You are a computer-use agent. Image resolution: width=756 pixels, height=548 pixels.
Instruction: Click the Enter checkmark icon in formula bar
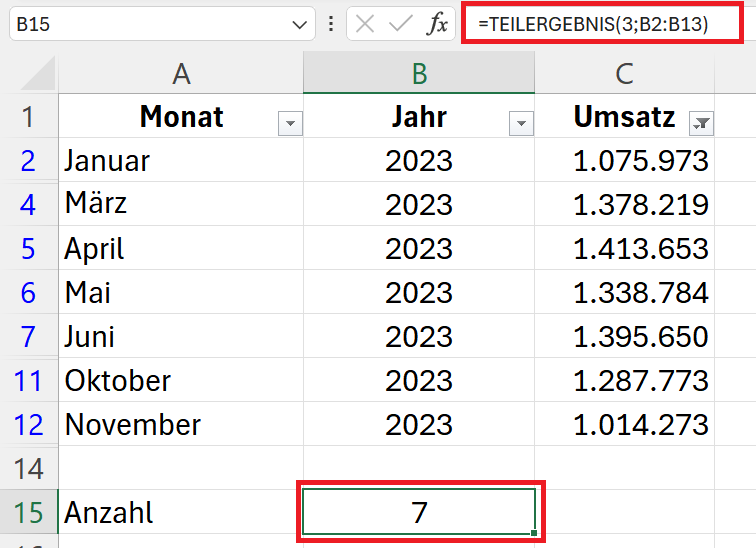click(x=401, y=24)
